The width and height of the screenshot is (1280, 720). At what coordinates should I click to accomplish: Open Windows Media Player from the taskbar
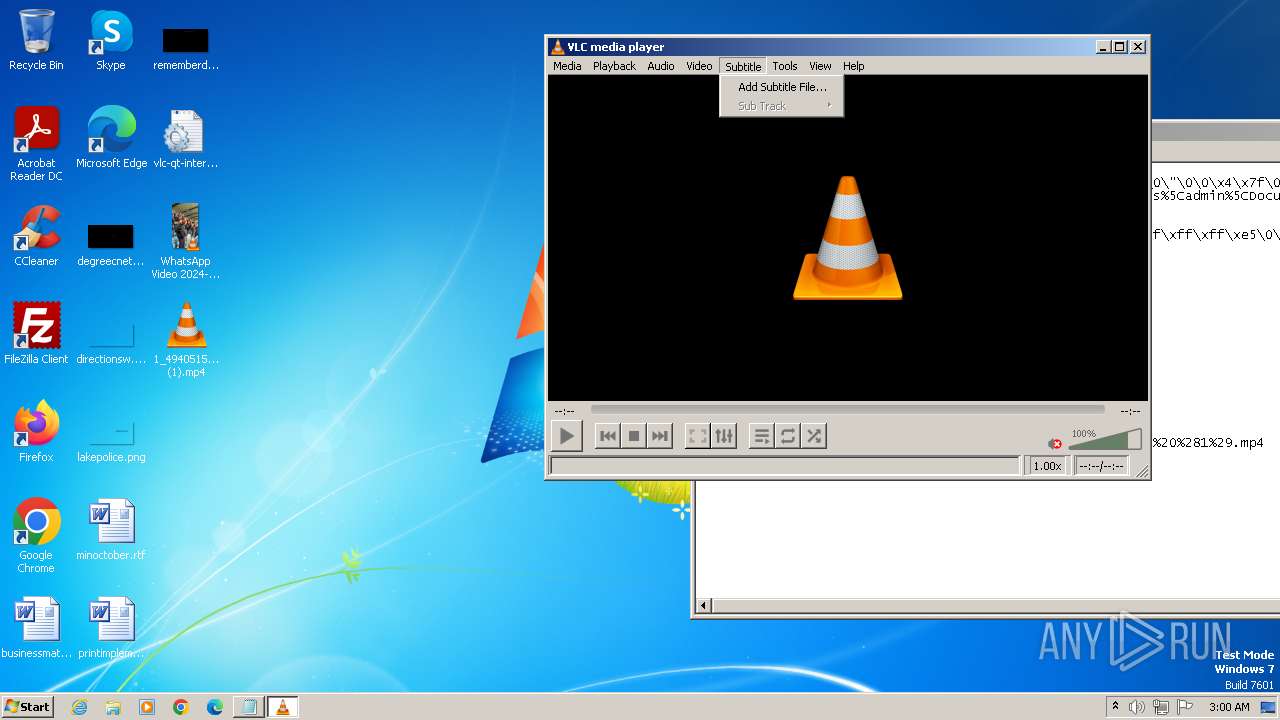coord(147,707)
